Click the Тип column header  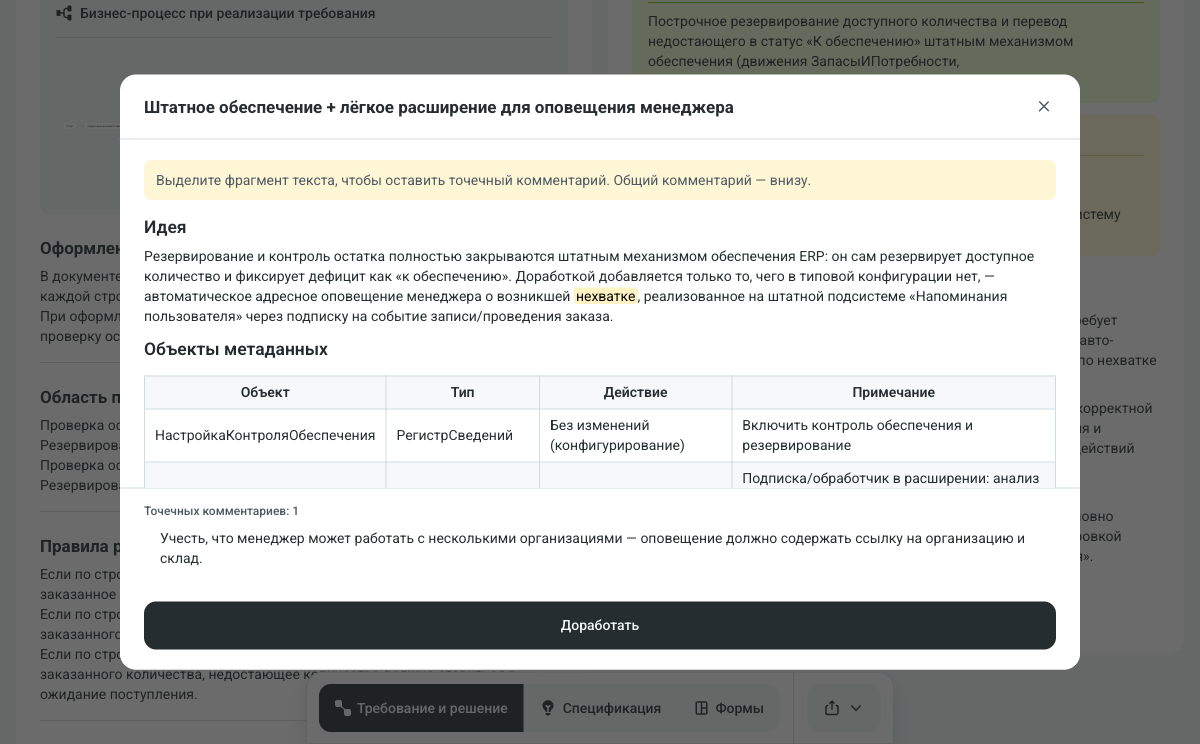[x=463, y=392]
